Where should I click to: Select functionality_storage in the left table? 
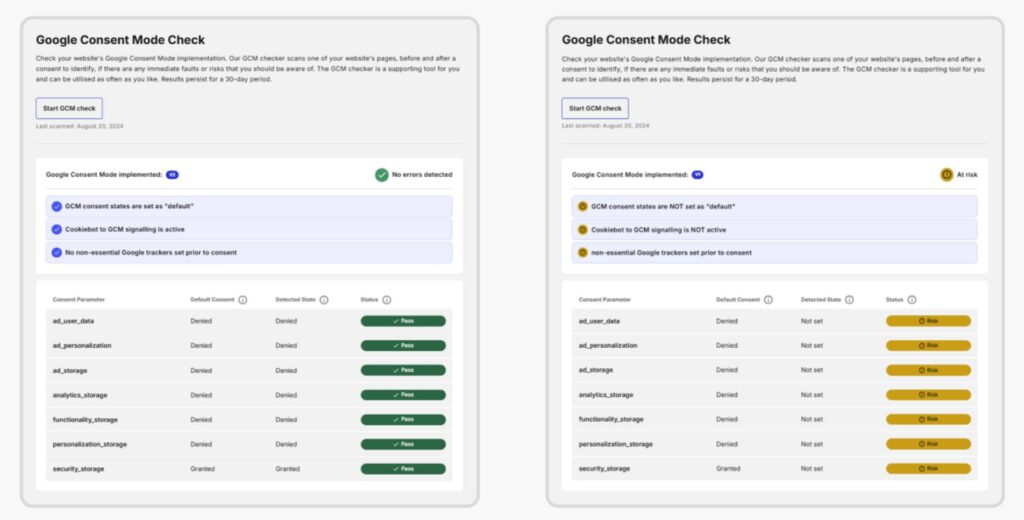point(85,419)
